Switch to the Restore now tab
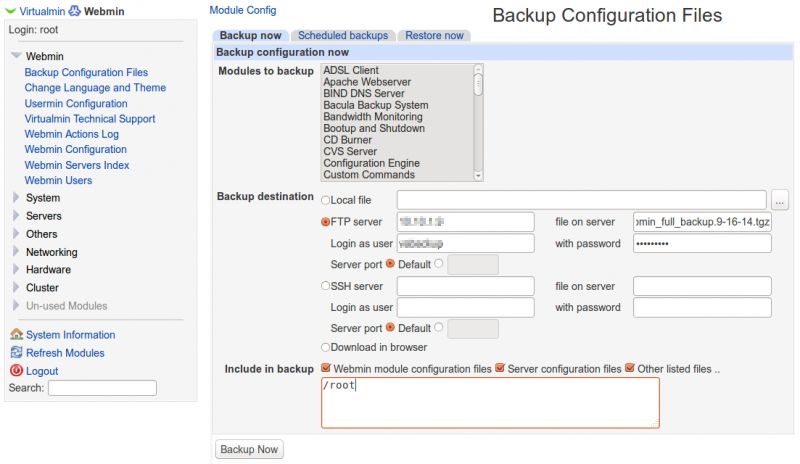This screenshot has width=800, height=464. (x=434, y=35)
